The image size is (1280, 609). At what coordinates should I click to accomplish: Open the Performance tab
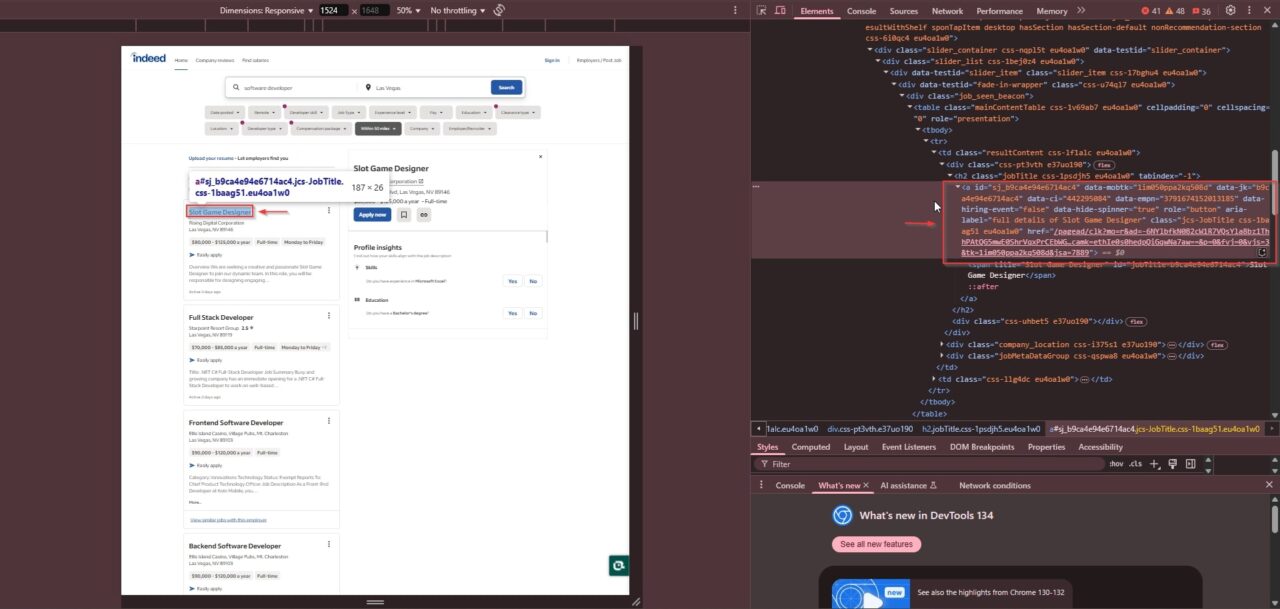click(999, 11)
